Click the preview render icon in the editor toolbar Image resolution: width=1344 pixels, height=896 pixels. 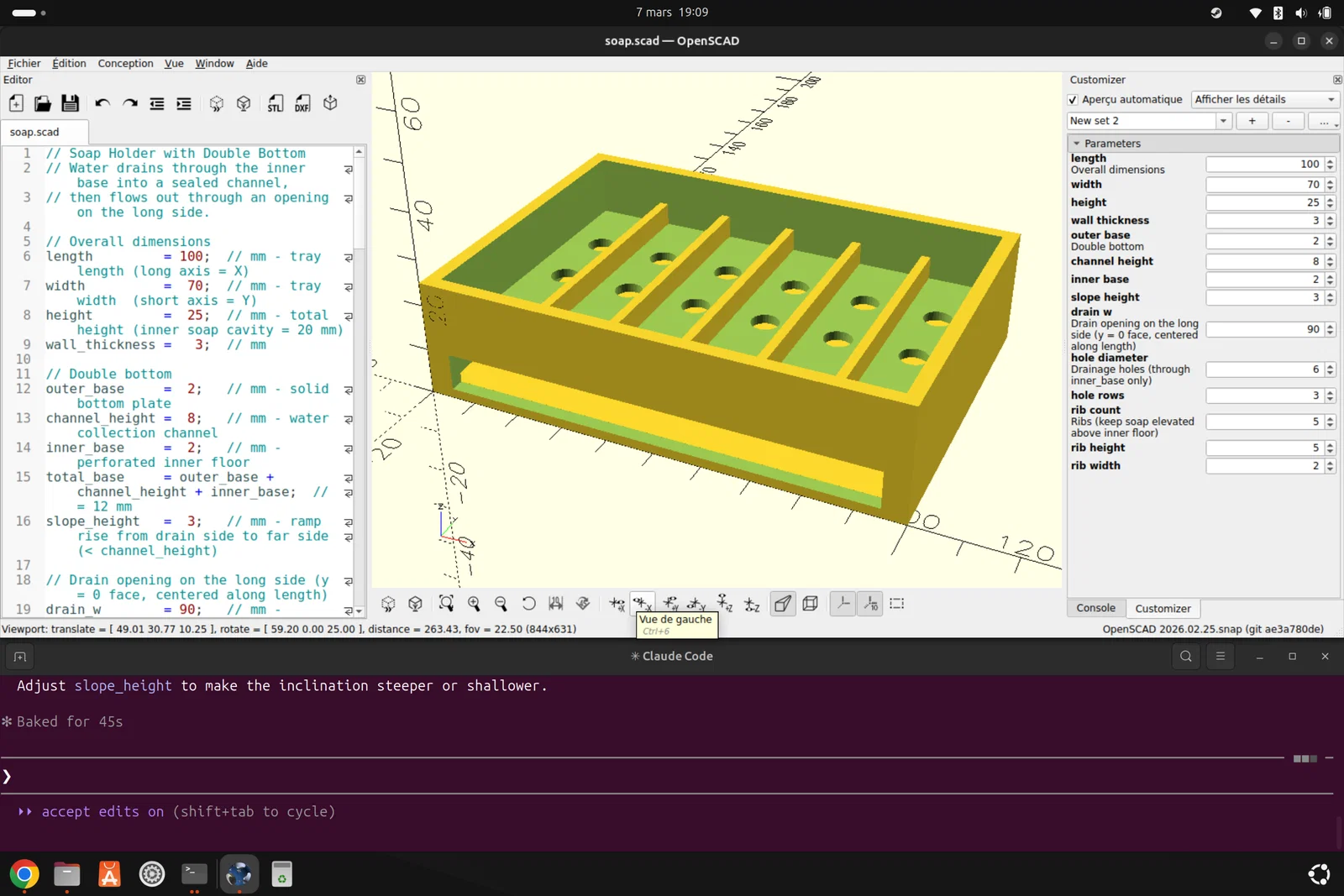216,103
